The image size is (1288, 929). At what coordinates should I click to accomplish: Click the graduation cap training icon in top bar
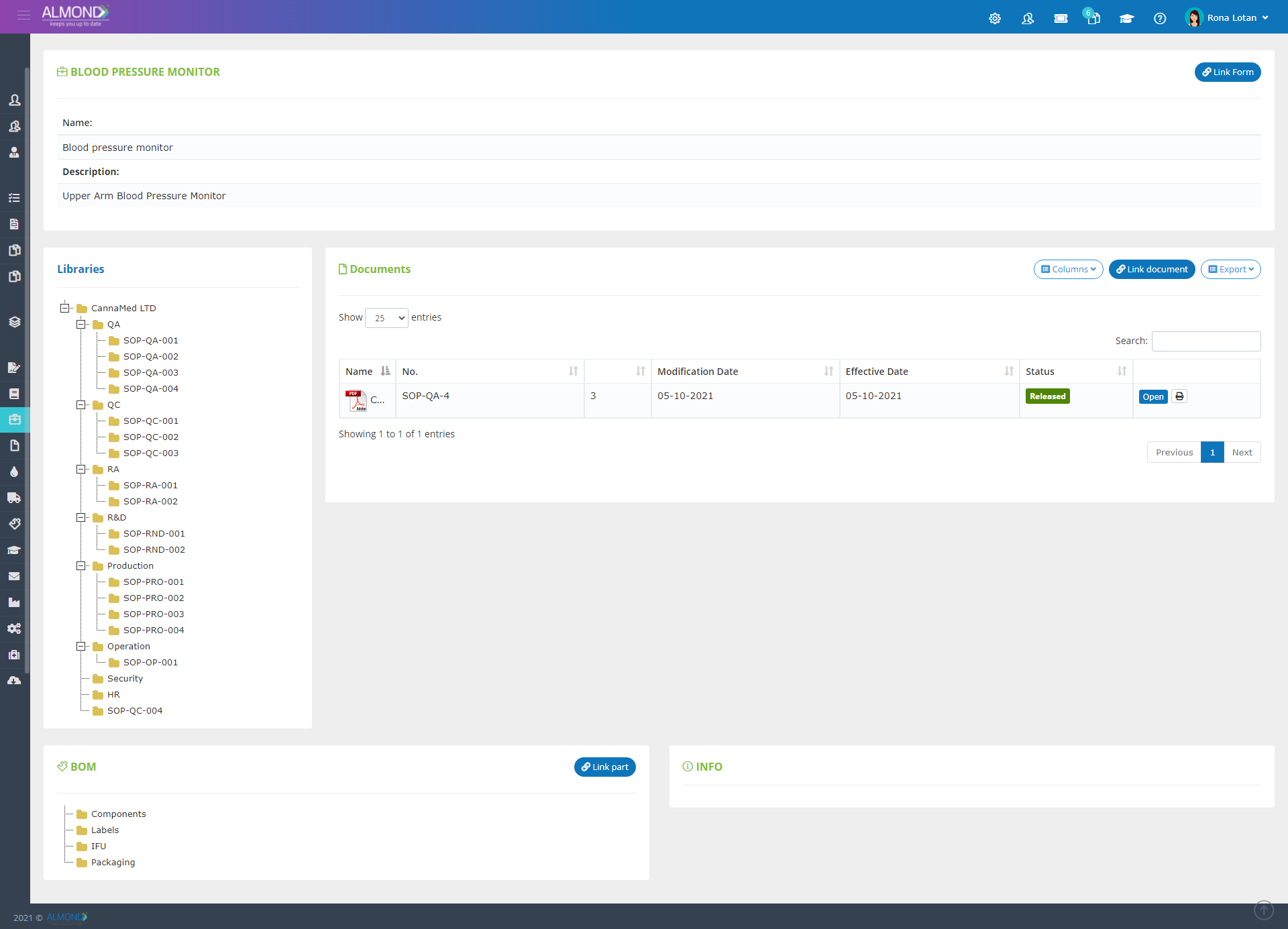1126,18
